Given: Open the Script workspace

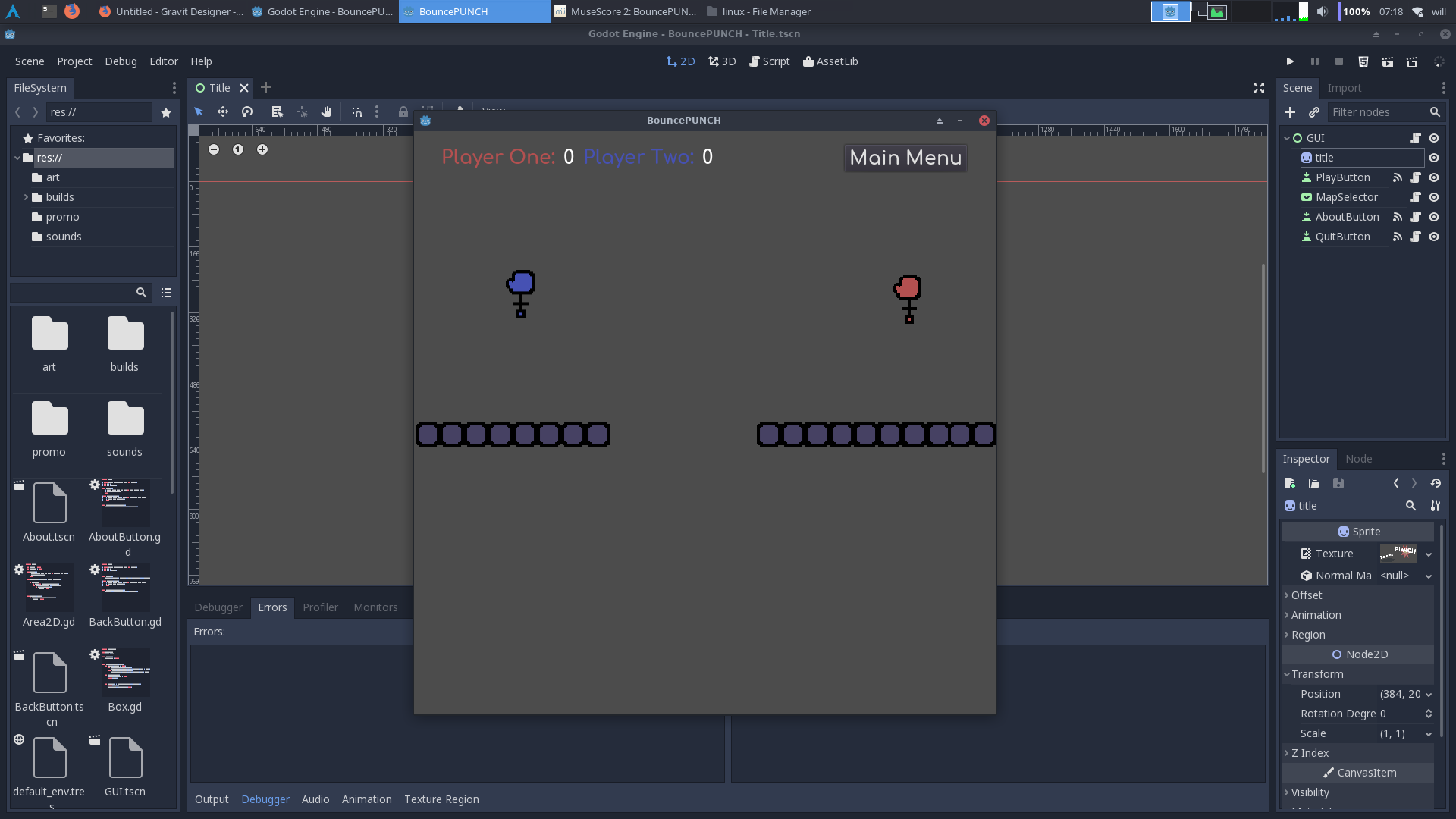Looking at the screenshot, I should (x=769, y=61).
